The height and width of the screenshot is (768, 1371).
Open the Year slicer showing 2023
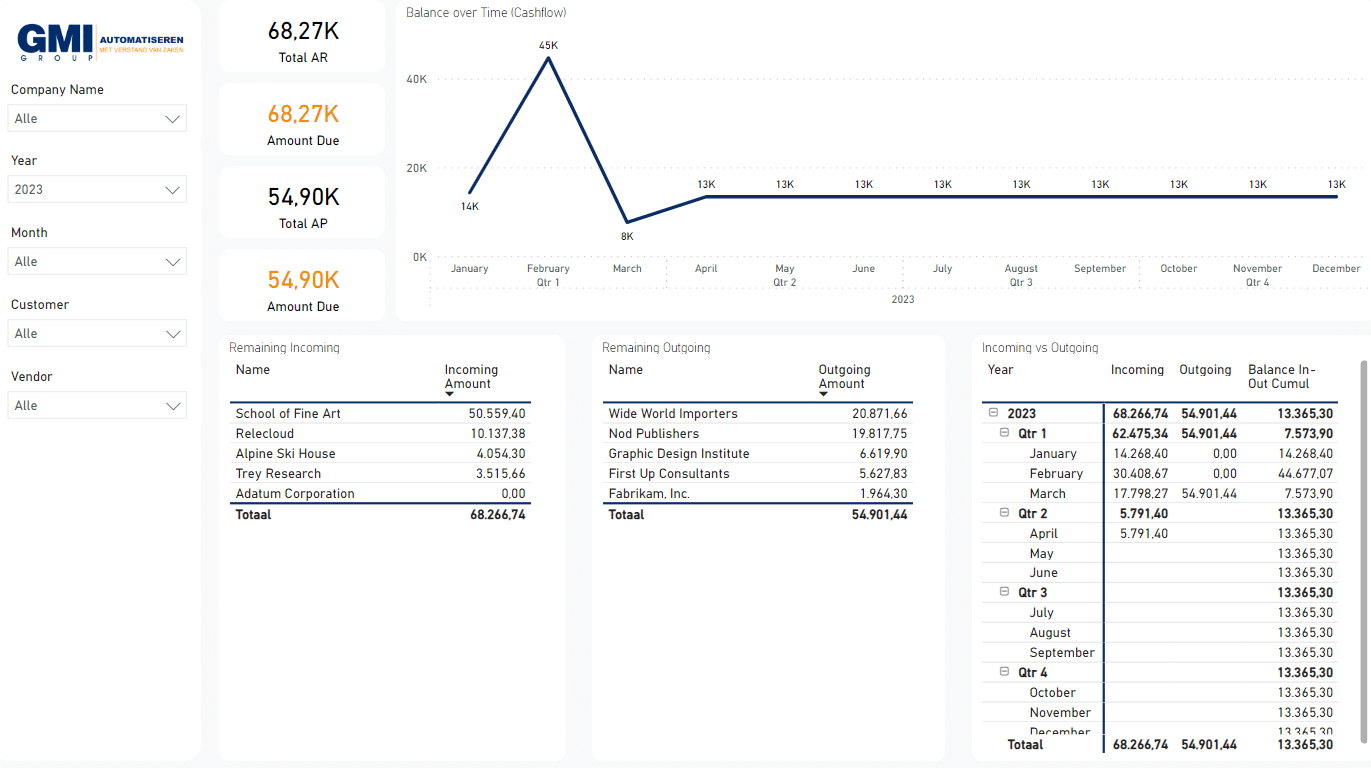[172, 189]
